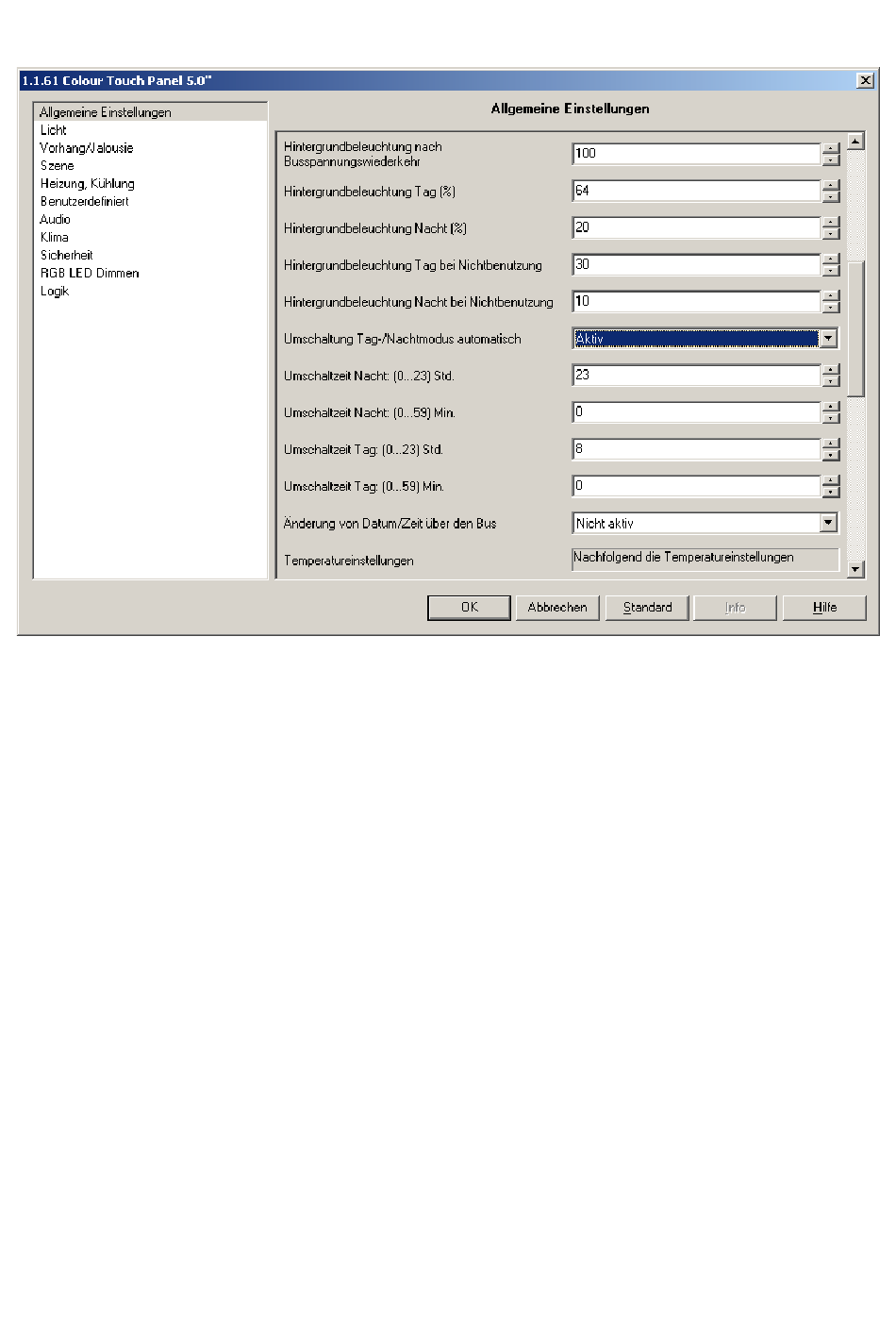Open the Logik page
The width and height of the screenshot is (896, 1340).
tap(55, 292)
